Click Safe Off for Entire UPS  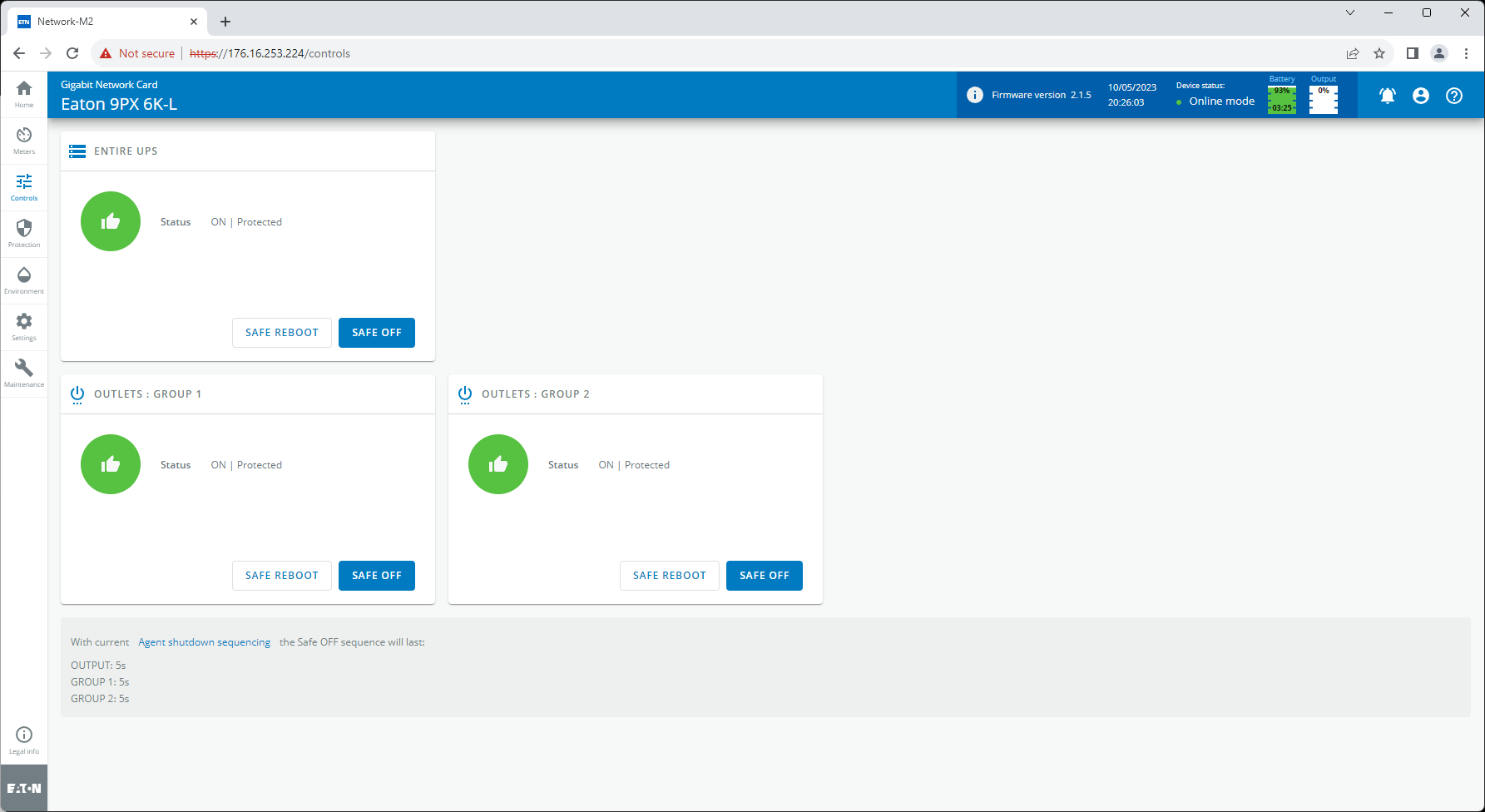(x=377, y=333)
